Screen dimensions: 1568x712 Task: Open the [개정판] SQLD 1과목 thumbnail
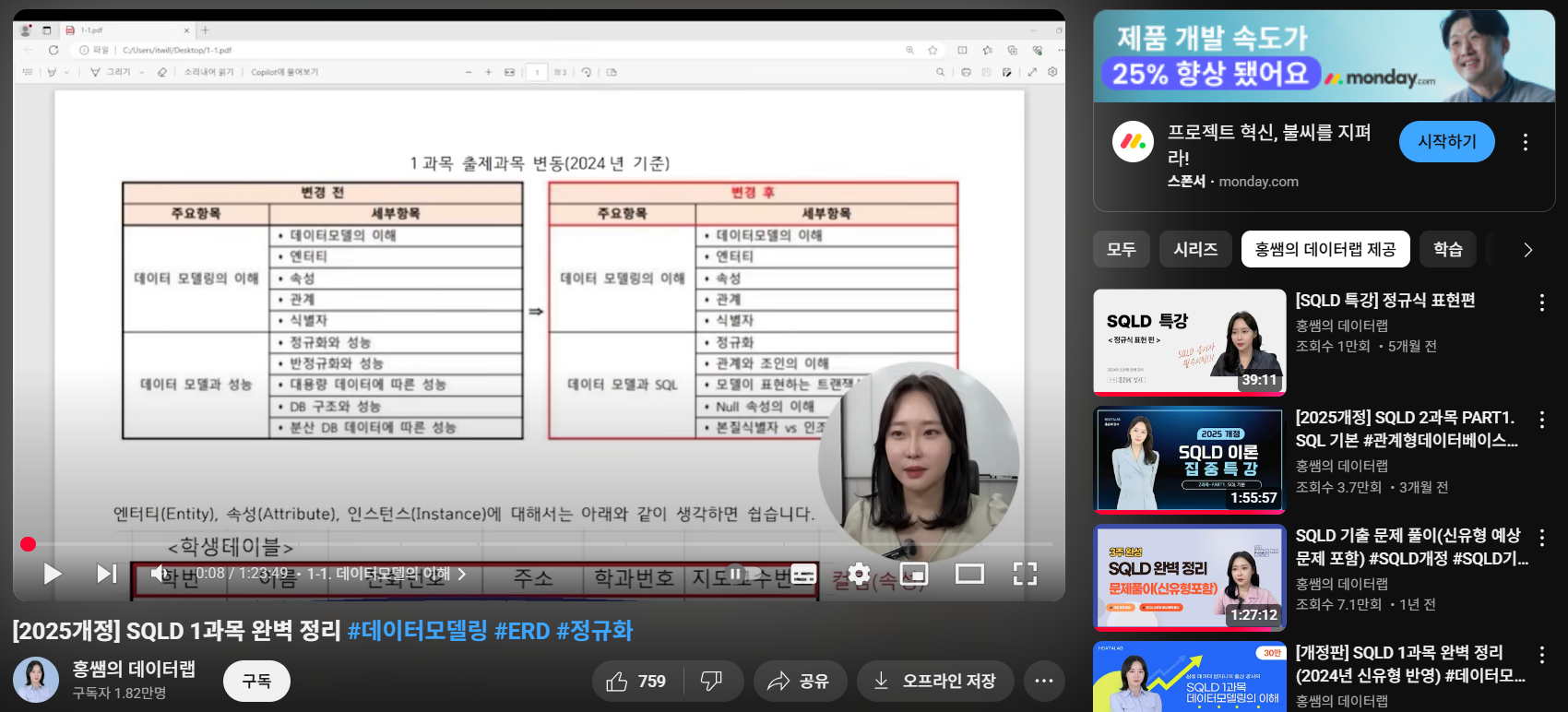point(1190,676)
